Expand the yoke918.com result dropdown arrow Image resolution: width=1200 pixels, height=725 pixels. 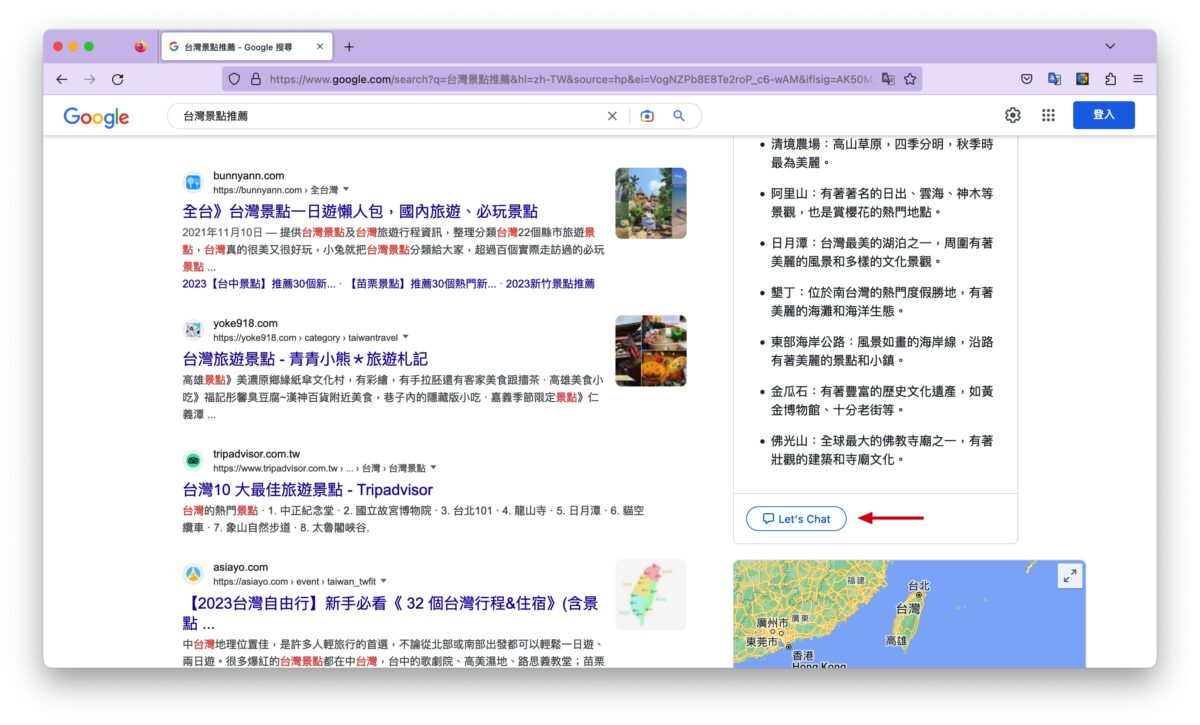tap(405, 337)
